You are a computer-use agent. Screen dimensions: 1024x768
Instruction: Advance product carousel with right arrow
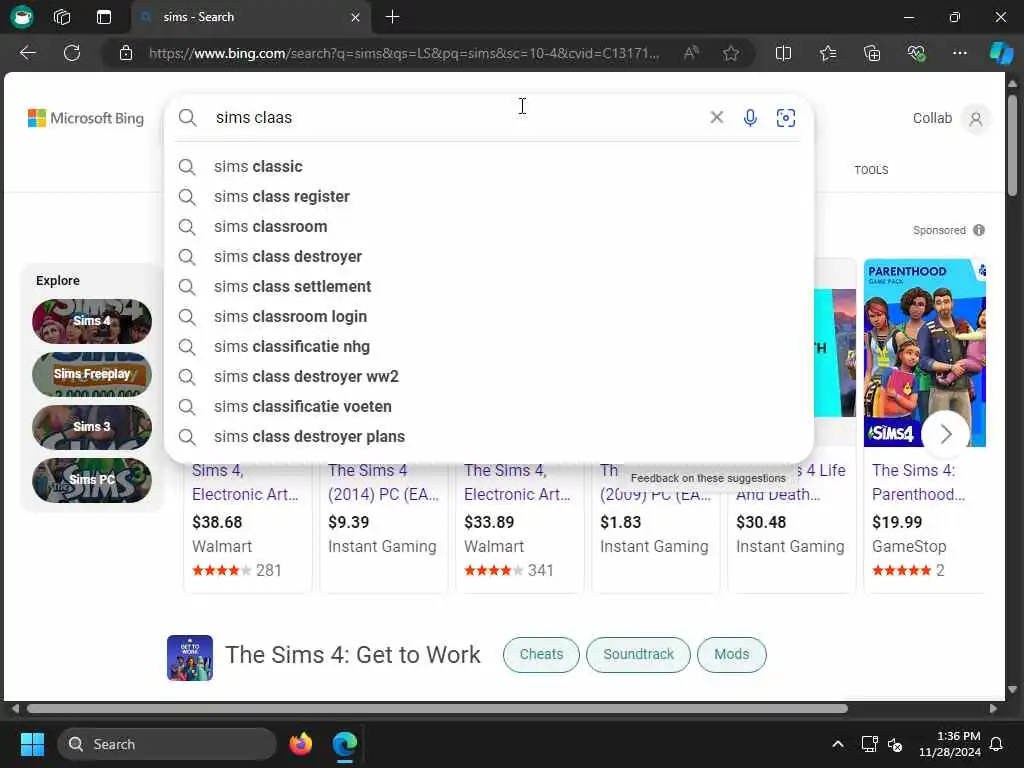pos(946,434)
